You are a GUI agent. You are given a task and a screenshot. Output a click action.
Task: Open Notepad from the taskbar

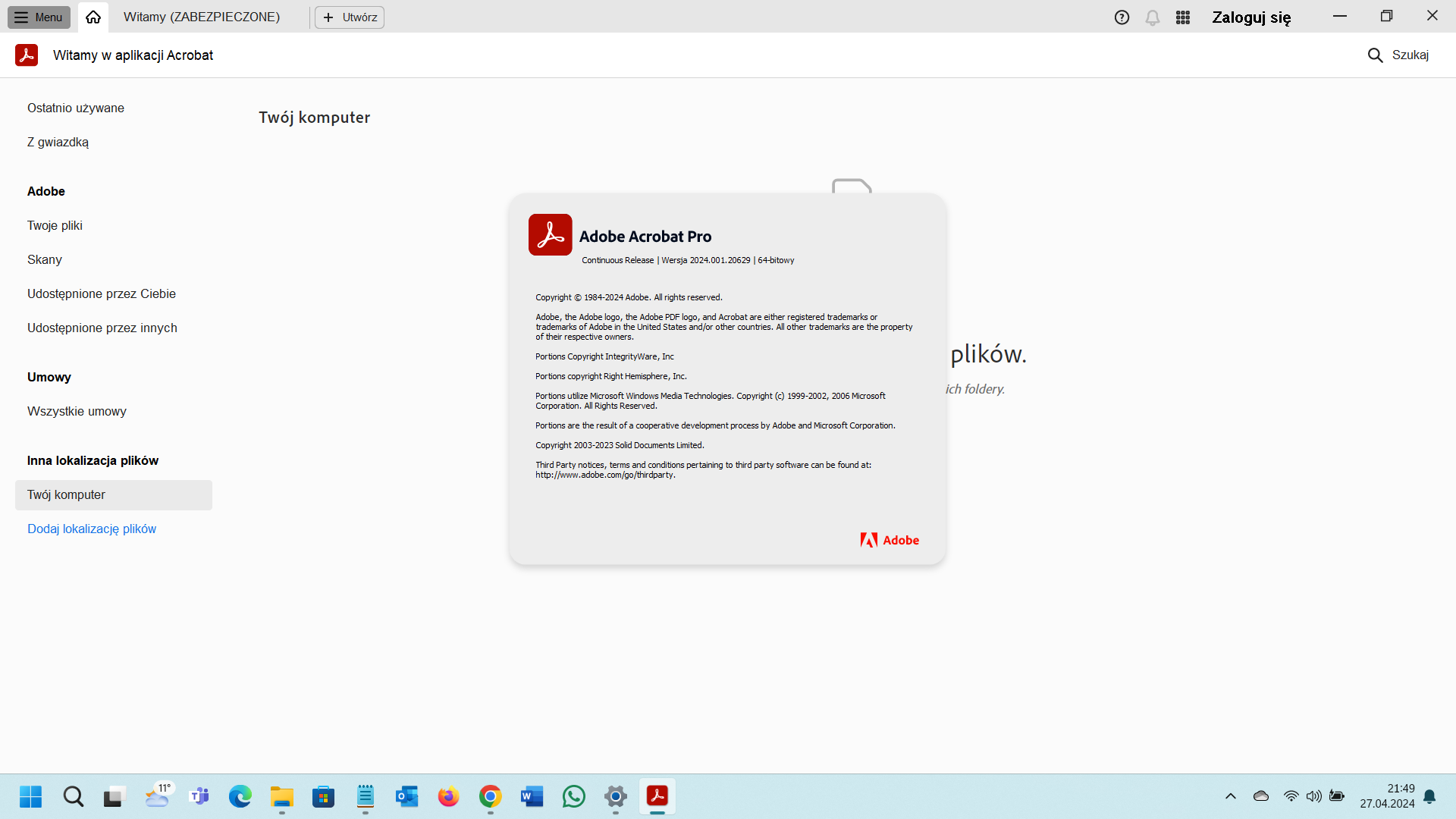click(x=366, y=796)
